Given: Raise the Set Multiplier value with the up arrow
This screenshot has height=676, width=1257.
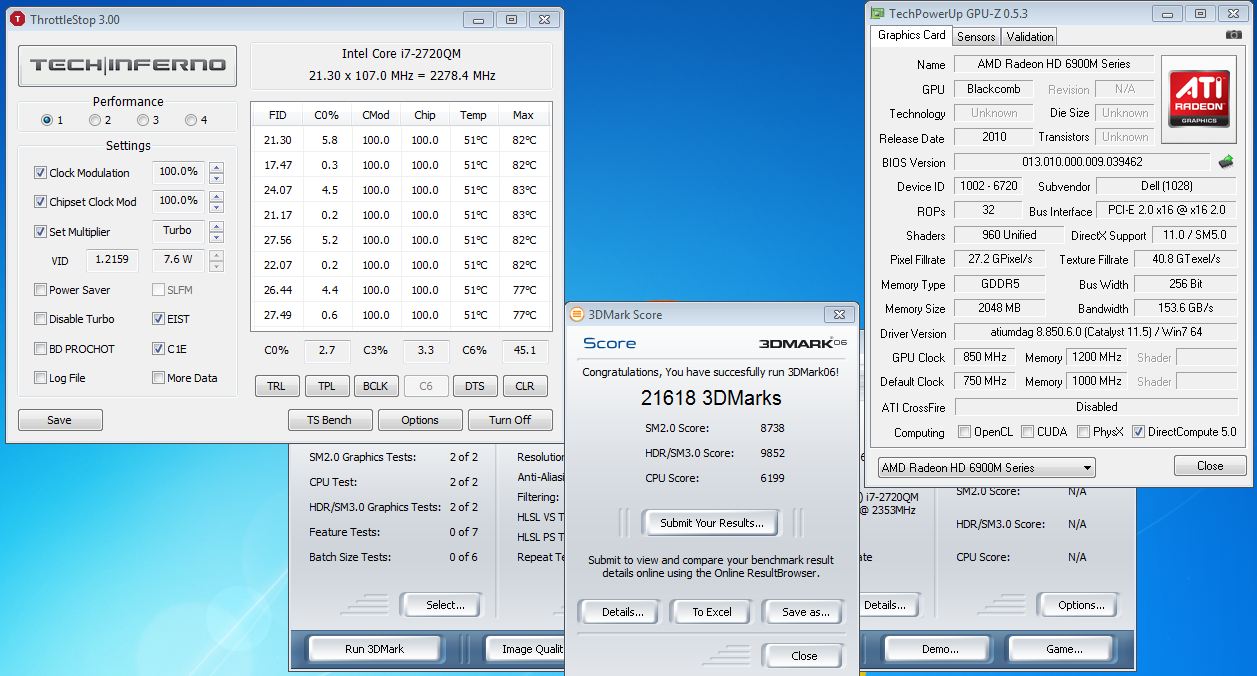Looking at the screenshot, I should pyautogui.click(x=216, y=226).
